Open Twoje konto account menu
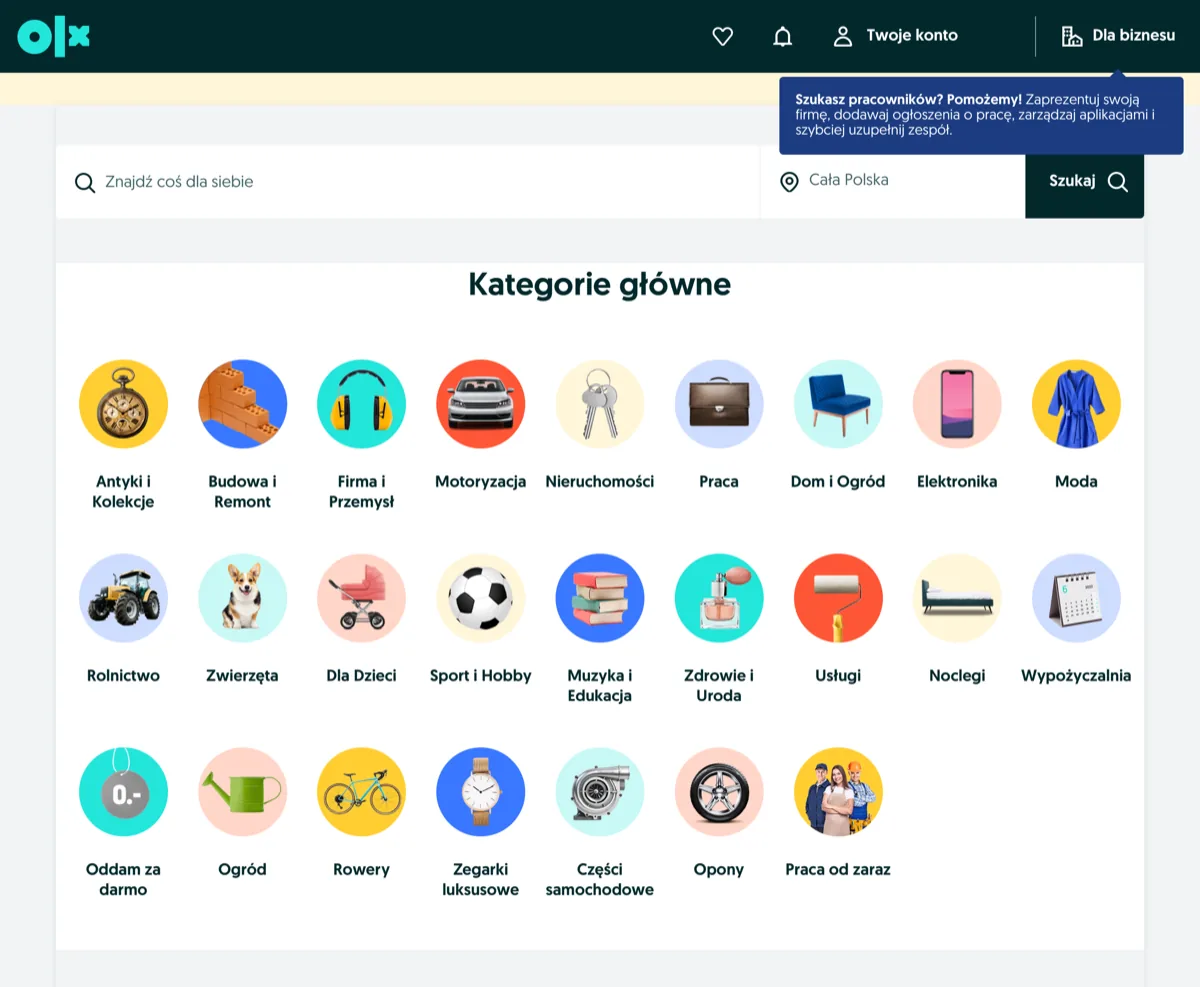1200x987 pixels. (x=896, y=36)
